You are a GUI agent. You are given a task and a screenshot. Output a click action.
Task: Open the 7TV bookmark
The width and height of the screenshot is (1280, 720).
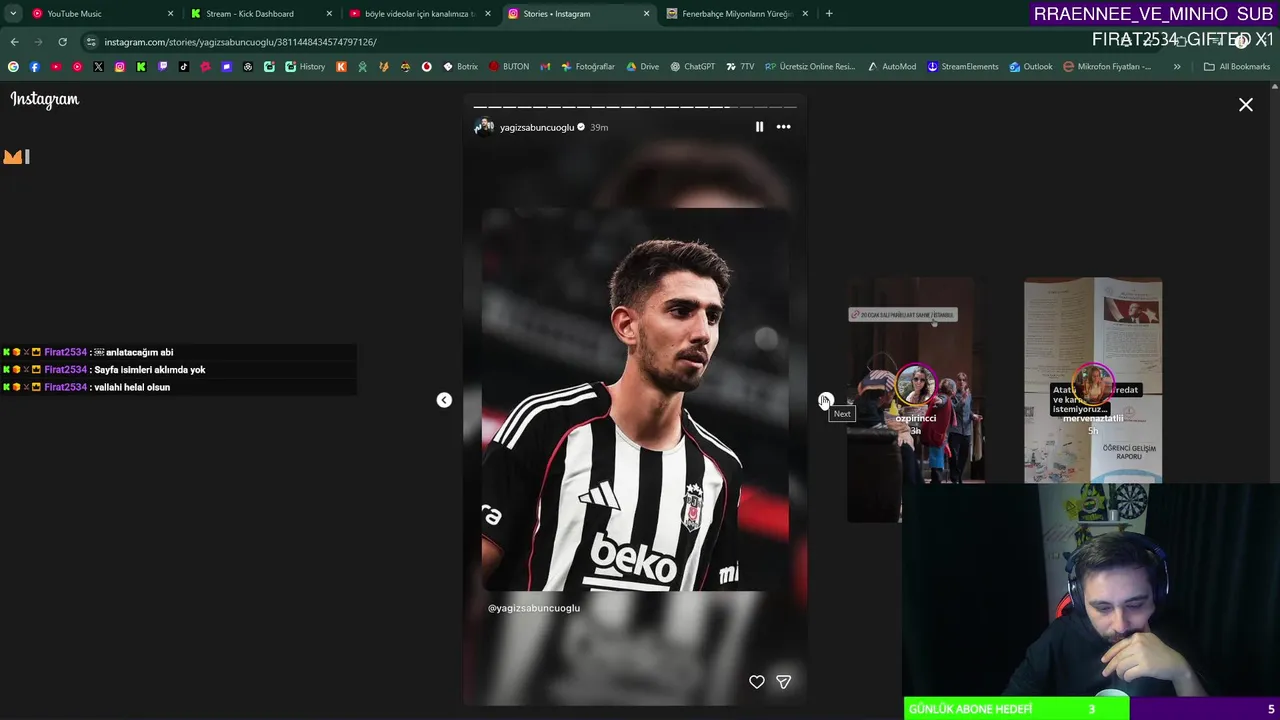740,67
